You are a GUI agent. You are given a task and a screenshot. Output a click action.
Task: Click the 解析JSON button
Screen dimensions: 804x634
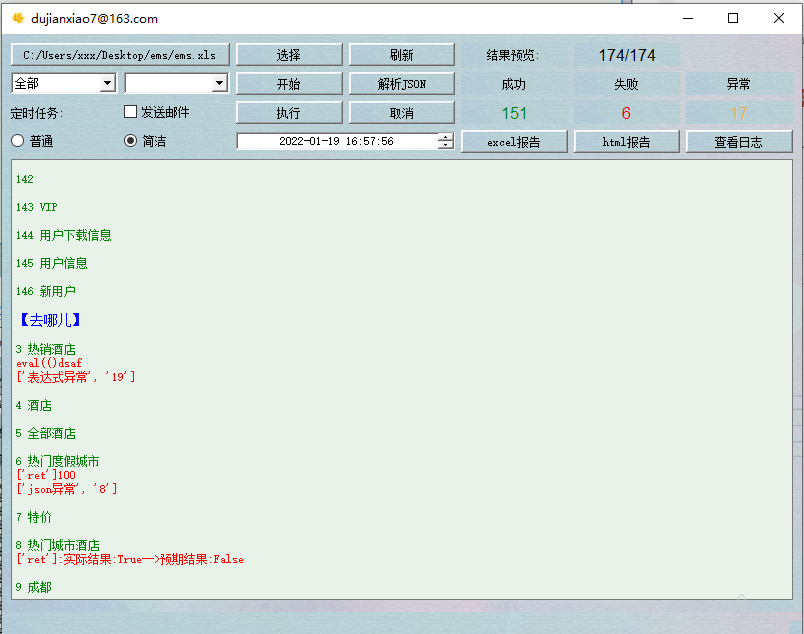pyautogui.click(x=401, y=84)
